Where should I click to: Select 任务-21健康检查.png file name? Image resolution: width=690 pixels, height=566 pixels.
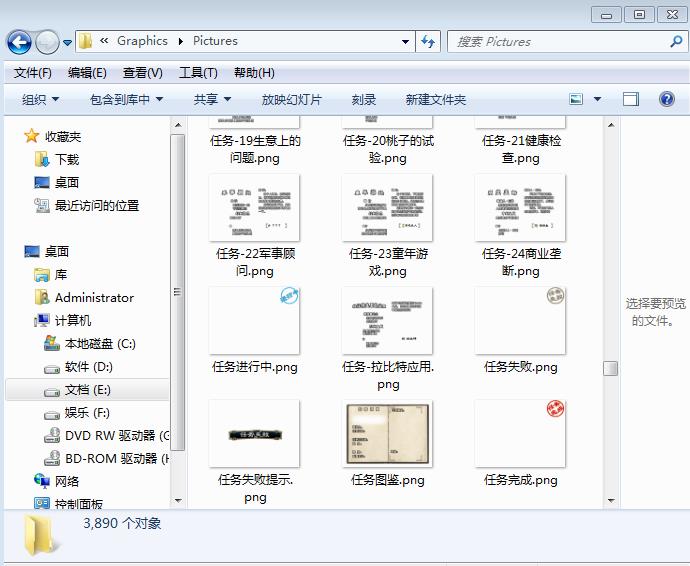coord(521,149)
